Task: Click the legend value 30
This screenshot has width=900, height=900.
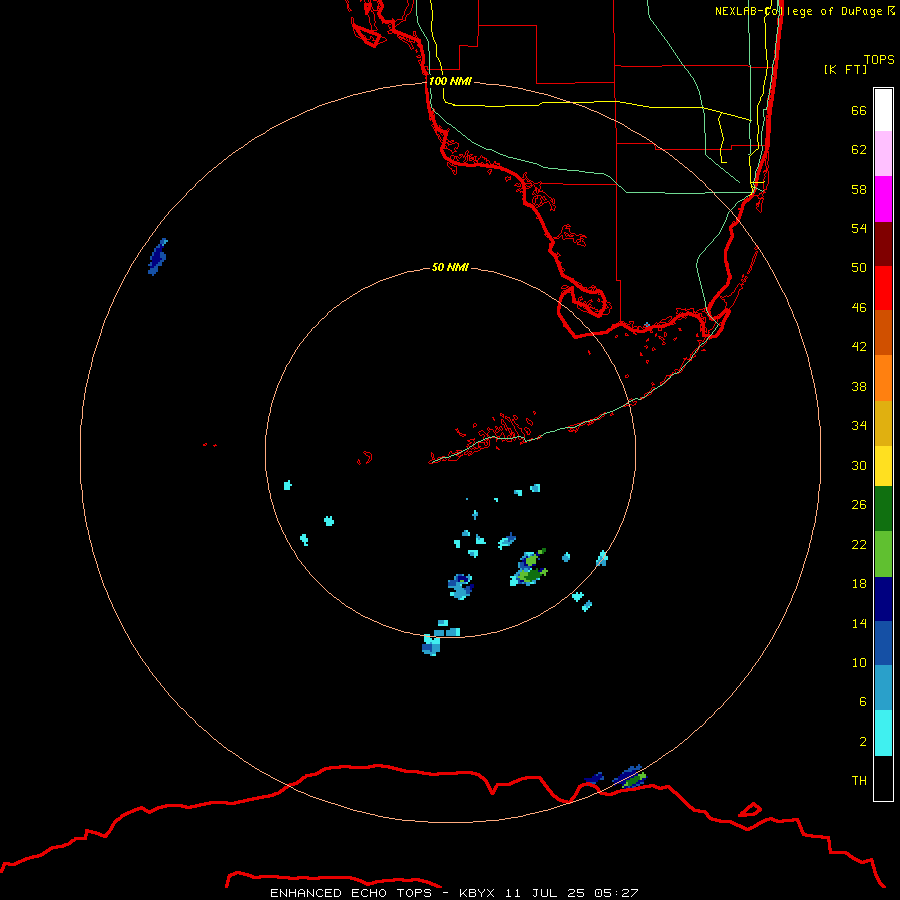Action: pos(859,465)
